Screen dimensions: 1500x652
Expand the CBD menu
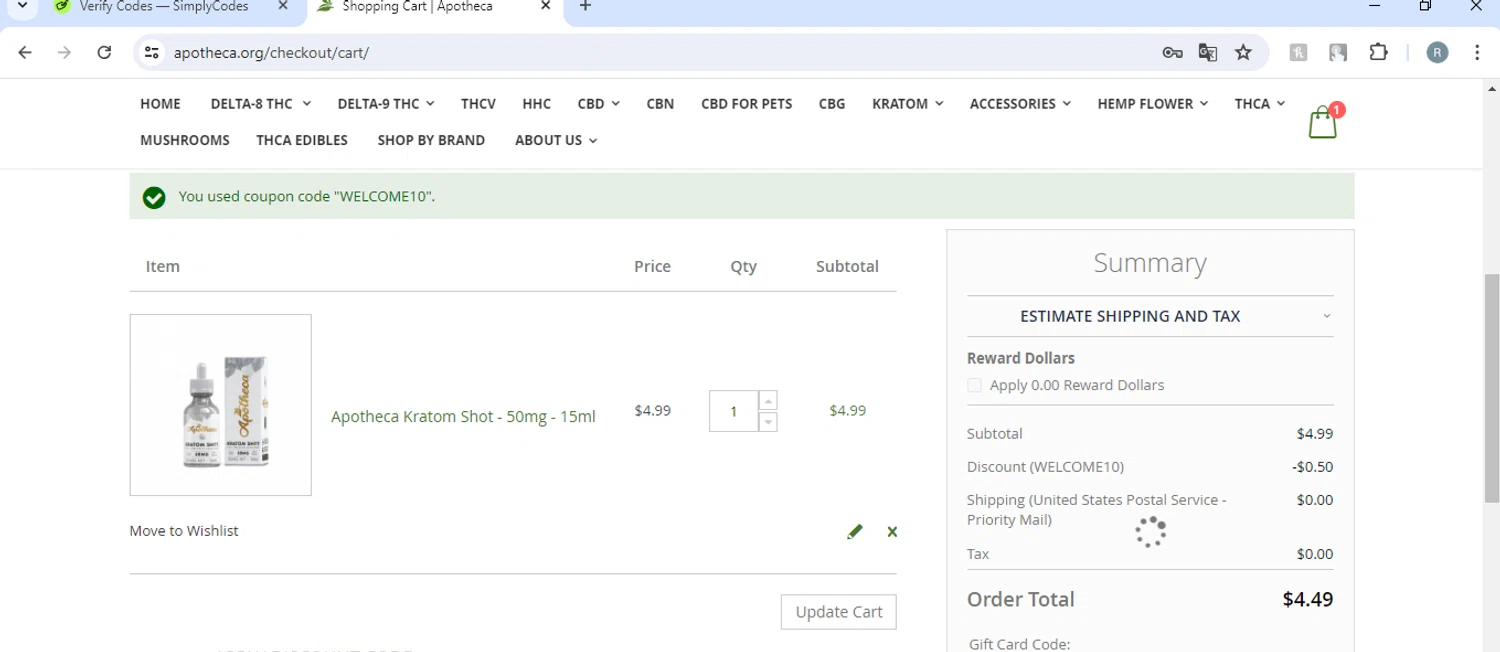coord(598,104)
